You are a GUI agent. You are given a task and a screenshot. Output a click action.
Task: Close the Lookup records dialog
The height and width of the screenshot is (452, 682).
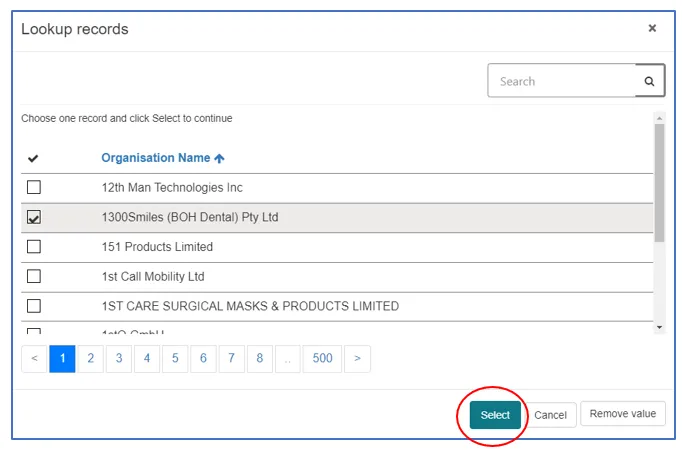pos(652,28)
